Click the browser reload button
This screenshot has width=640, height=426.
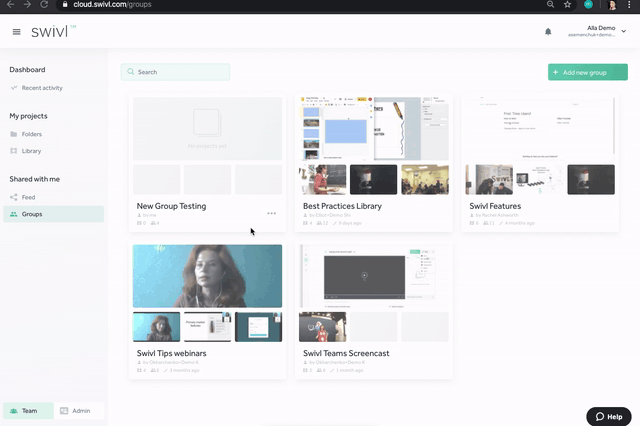tap(45, 5)
